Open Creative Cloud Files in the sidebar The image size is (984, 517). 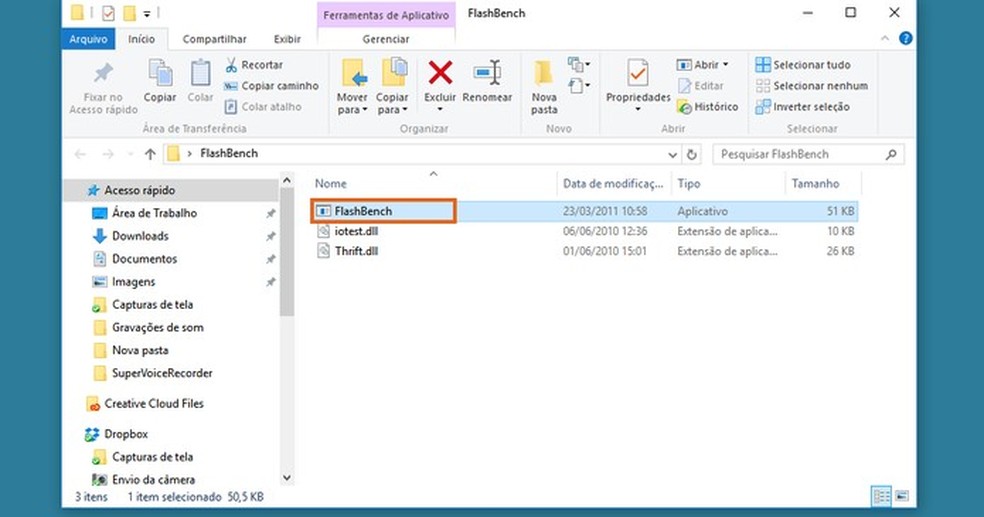click(x=154, y=403)
